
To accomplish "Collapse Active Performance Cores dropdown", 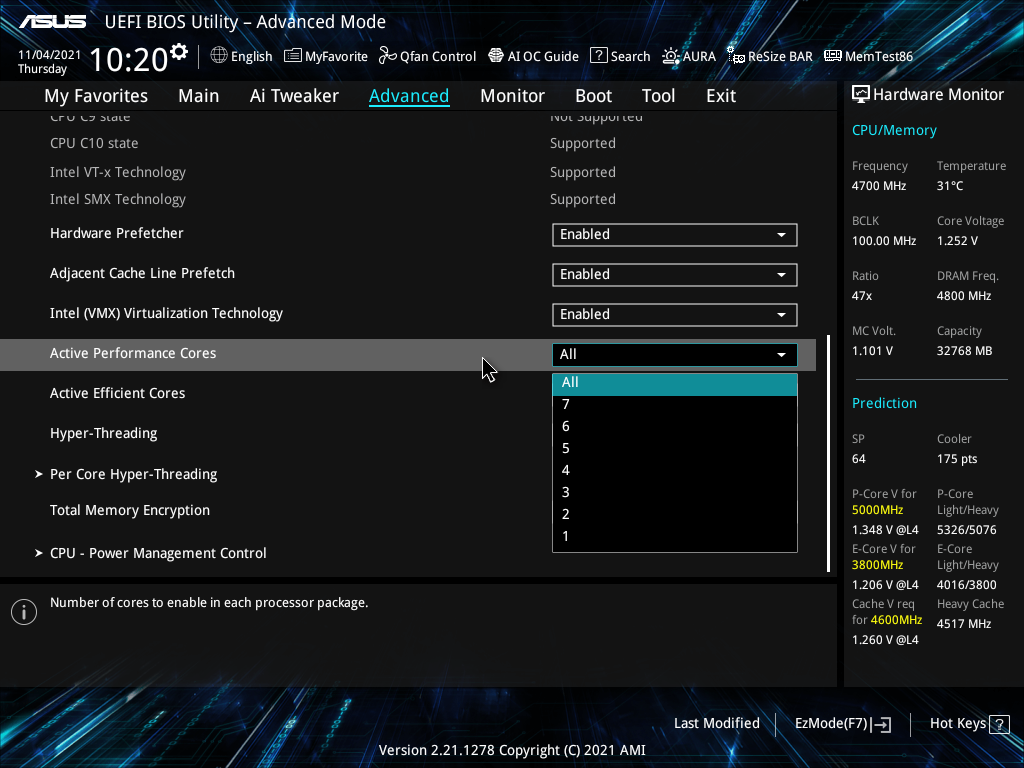I will click(675, 355).
